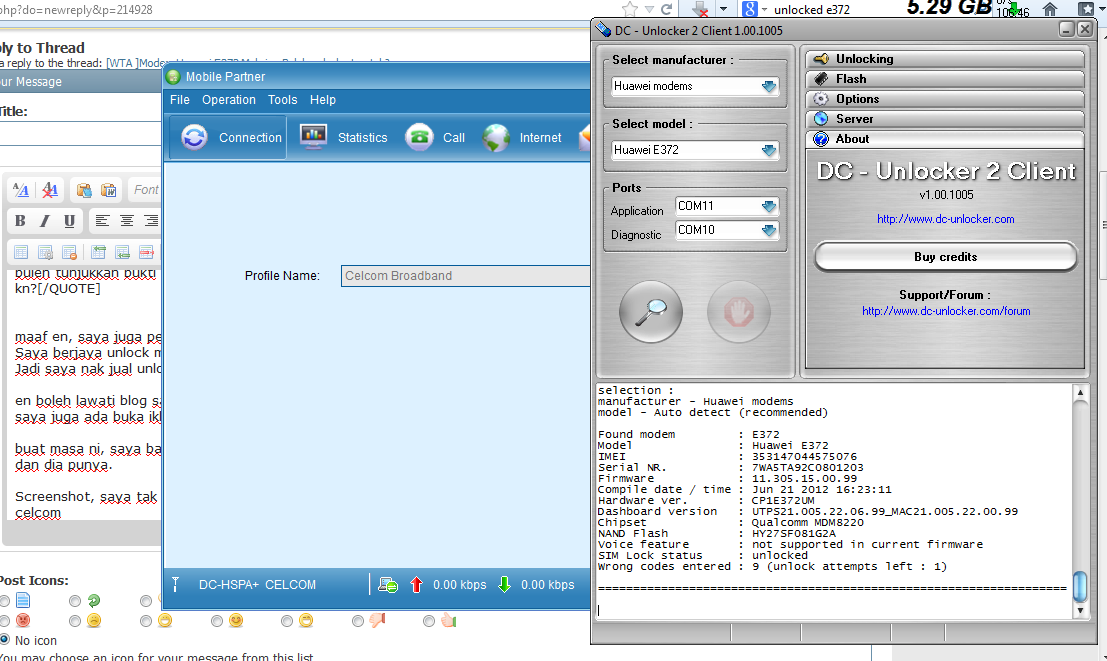Expand the Options section in DC-Unlocker
1107x661 pixels.
pos(945,99)
